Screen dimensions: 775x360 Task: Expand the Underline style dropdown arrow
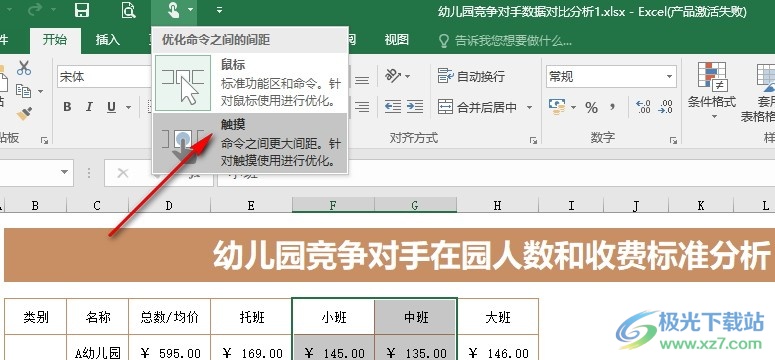point(129,107)
